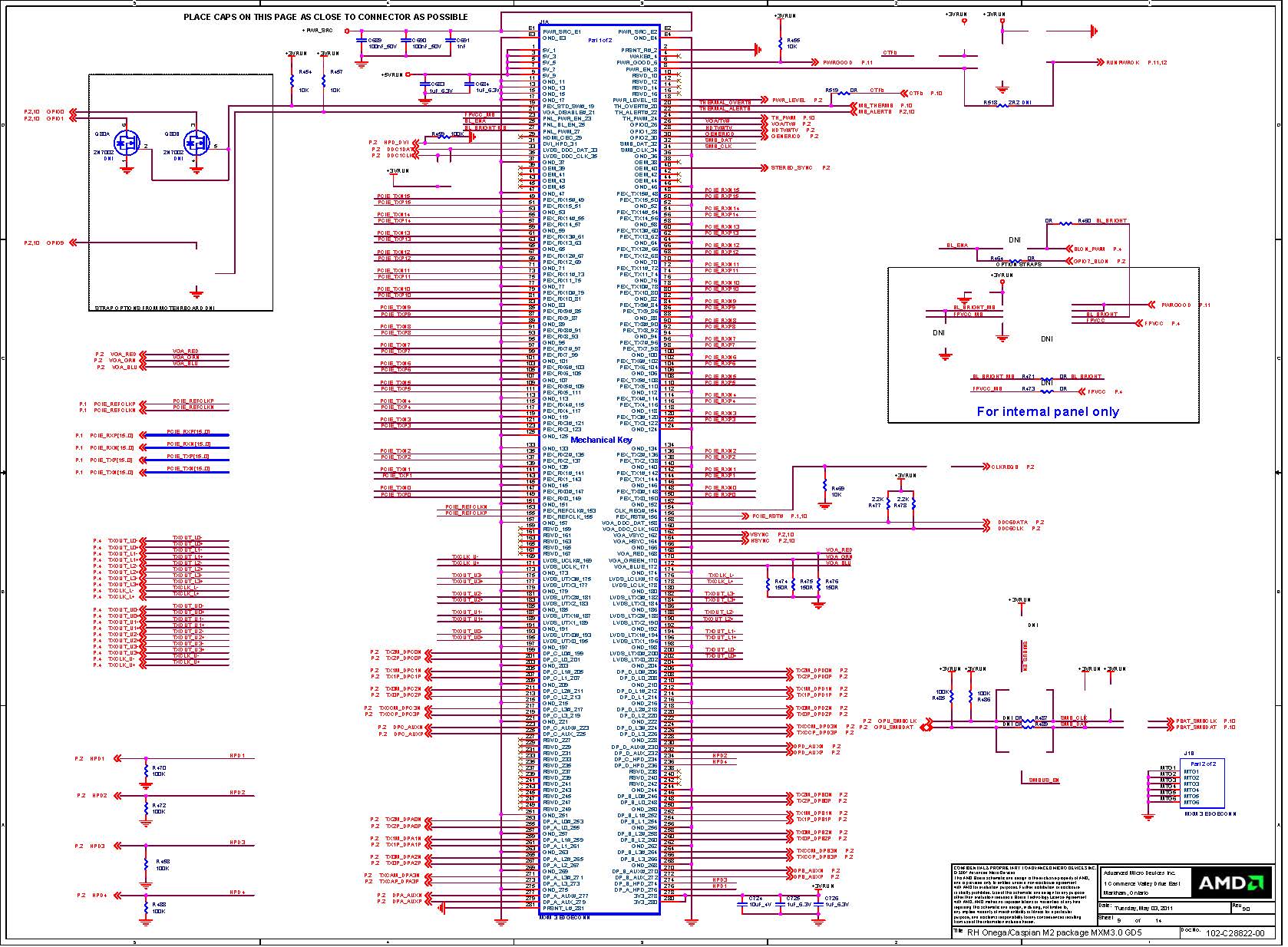Image resolution: width=1288 pixels, height=947 pixels.
Task: Select resistor R470 label near HPD1
Action: click(x=159, y=767)
